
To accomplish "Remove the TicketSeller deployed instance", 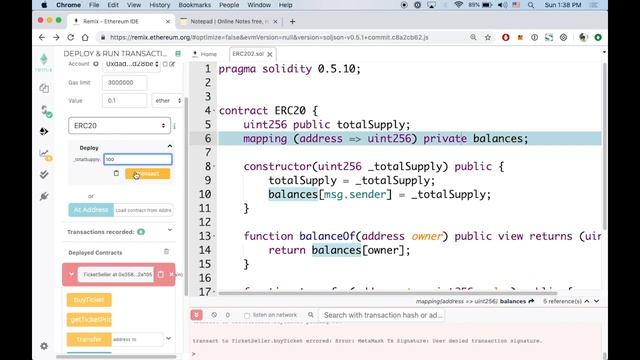I will tap(171, 274).
